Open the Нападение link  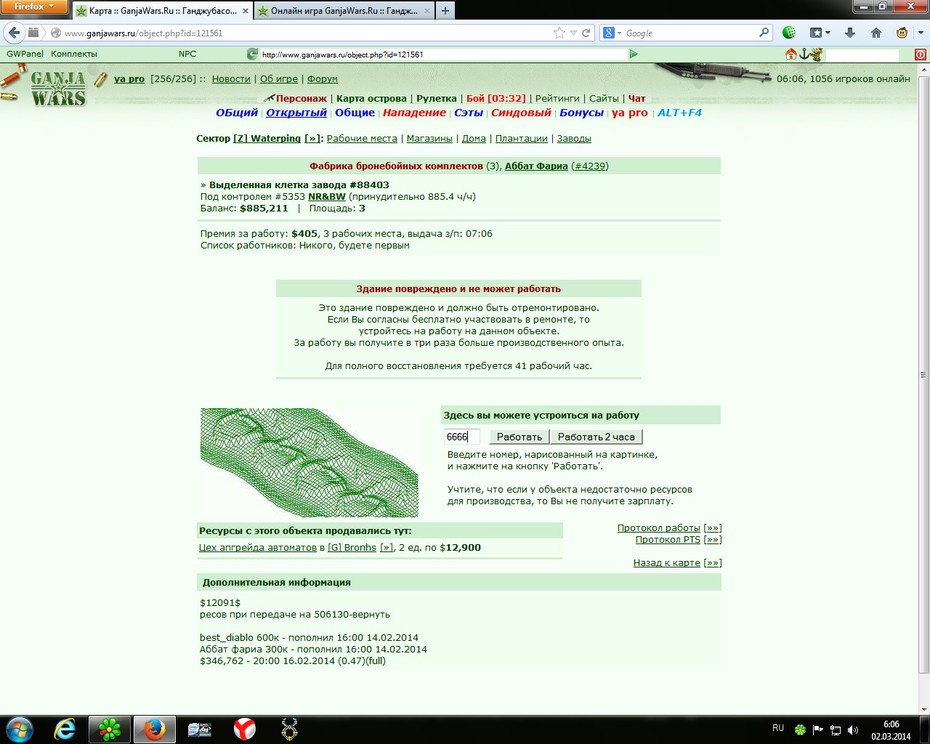[414, 113]
